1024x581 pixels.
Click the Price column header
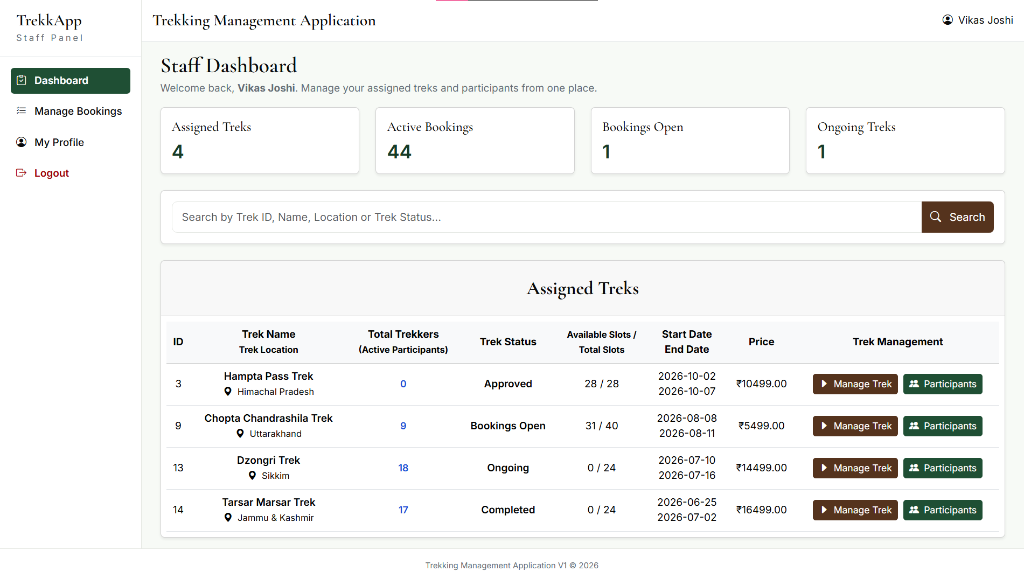coord(761,341)
